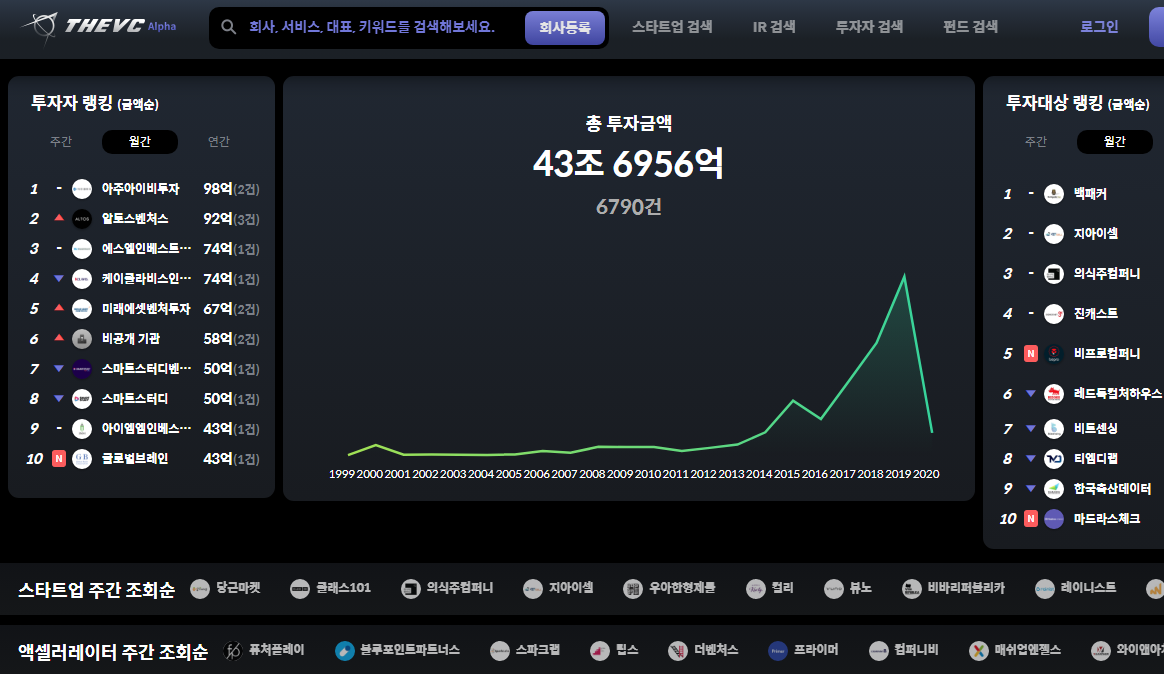
Task: Click 당근마켓 in weekly startup views
Action: 226,588
